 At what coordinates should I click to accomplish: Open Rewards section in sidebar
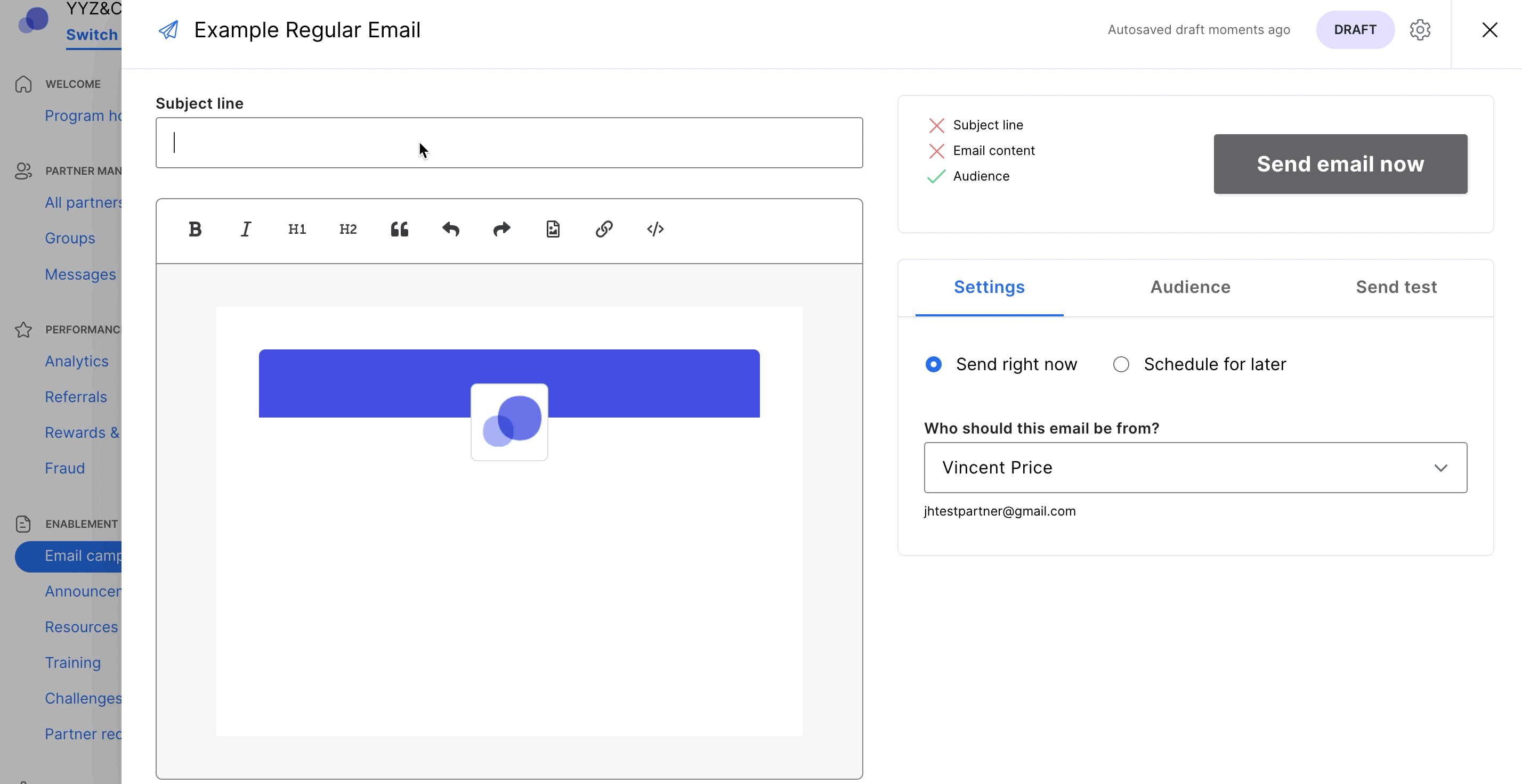[82, 432]
